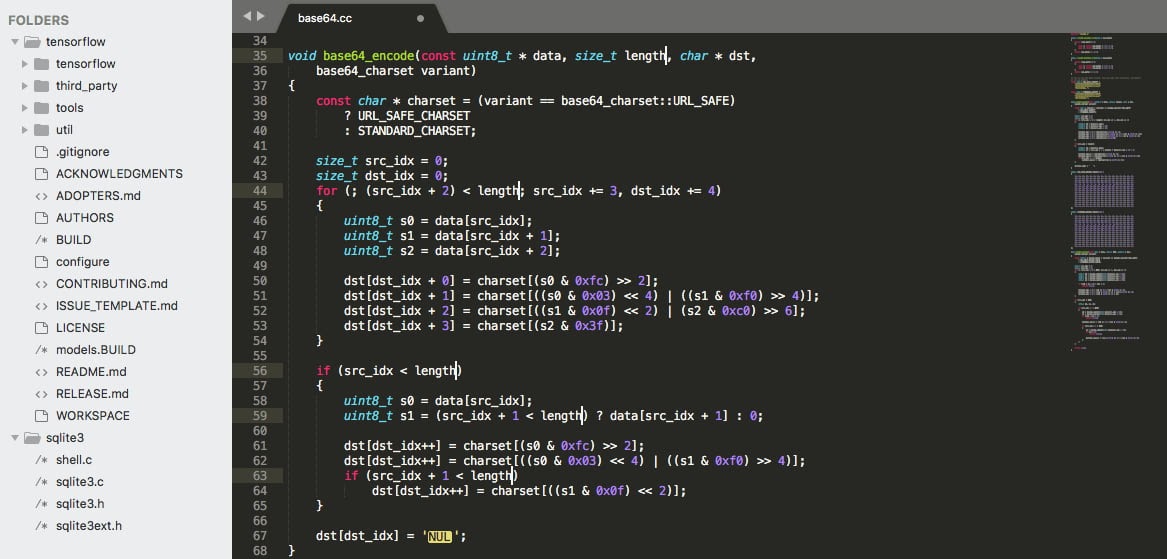Click the sqlite3ext.h source icon

pos(42,526)
